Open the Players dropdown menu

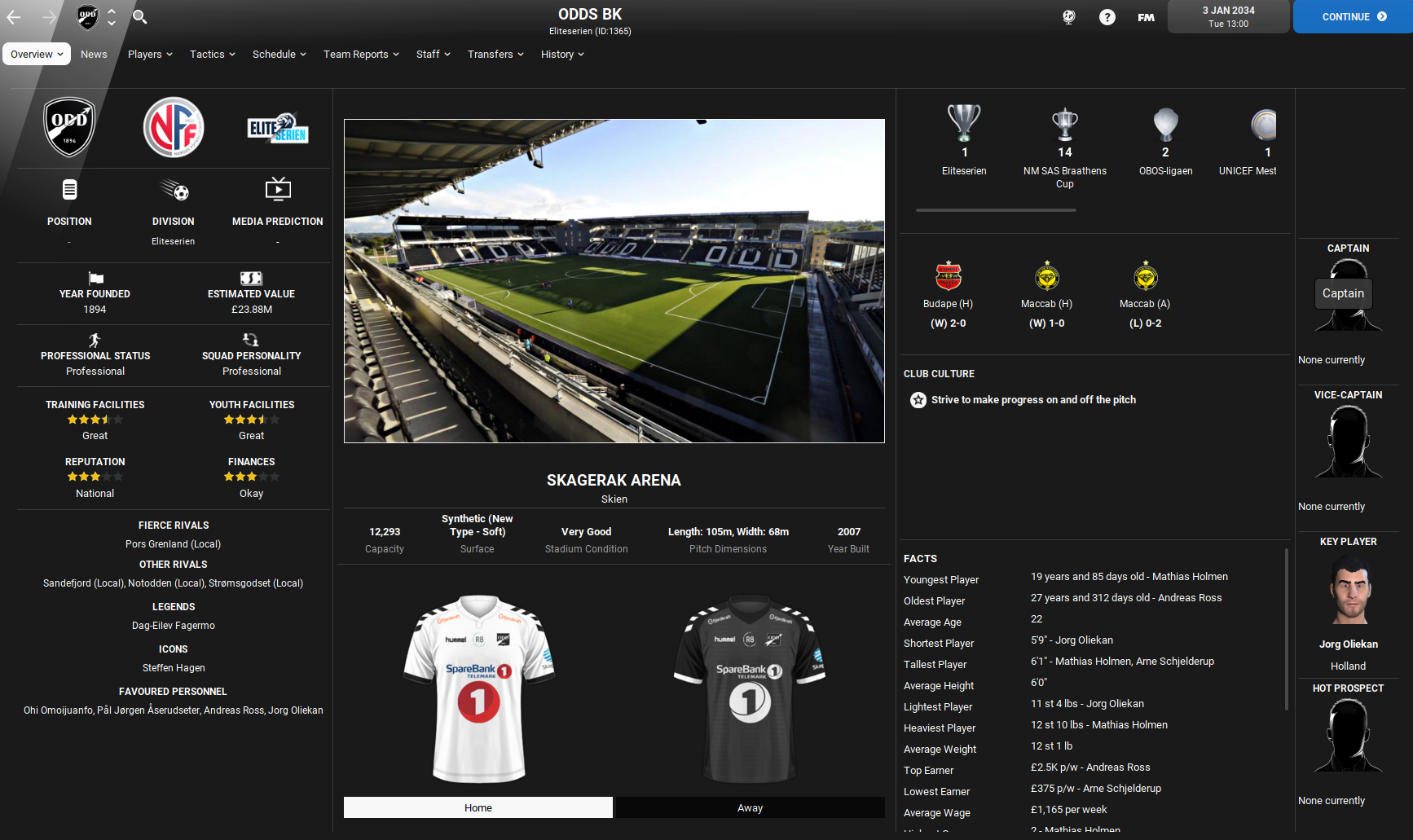pyautogui.click(x=149, y=54)
